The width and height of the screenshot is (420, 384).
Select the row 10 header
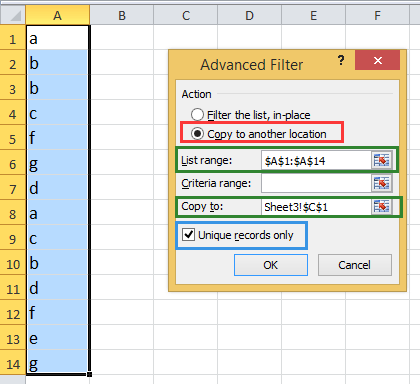click(x=13, y=263)
